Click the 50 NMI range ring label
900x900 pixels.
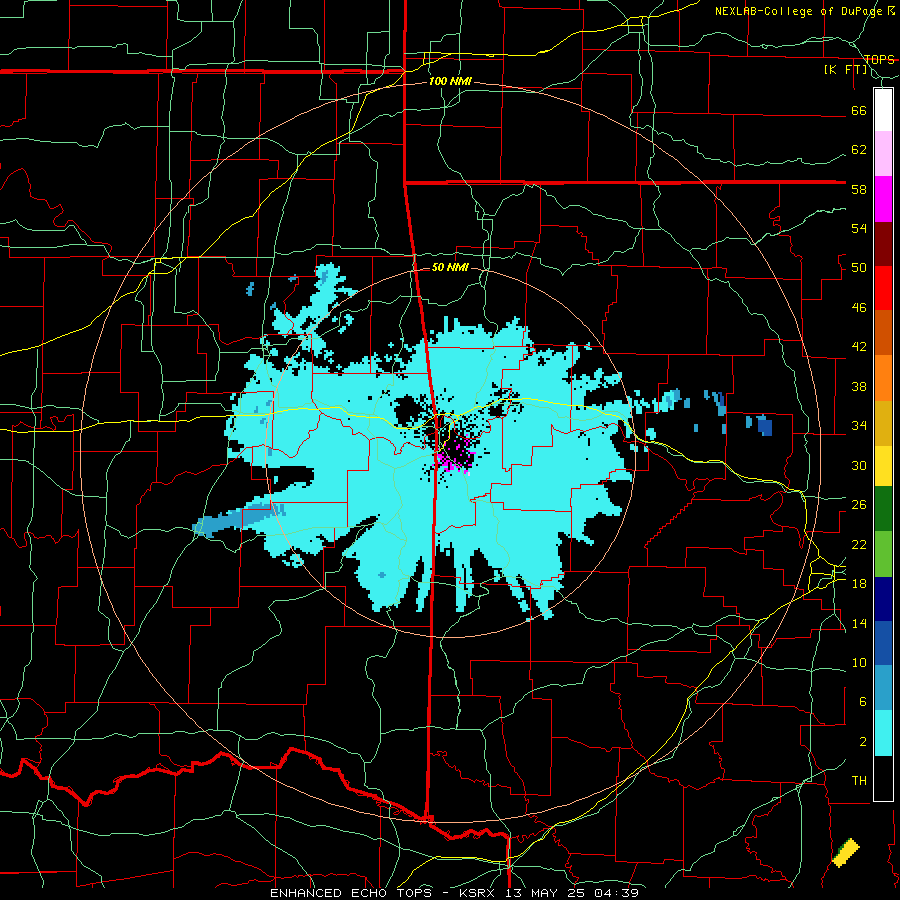(450, 267)
